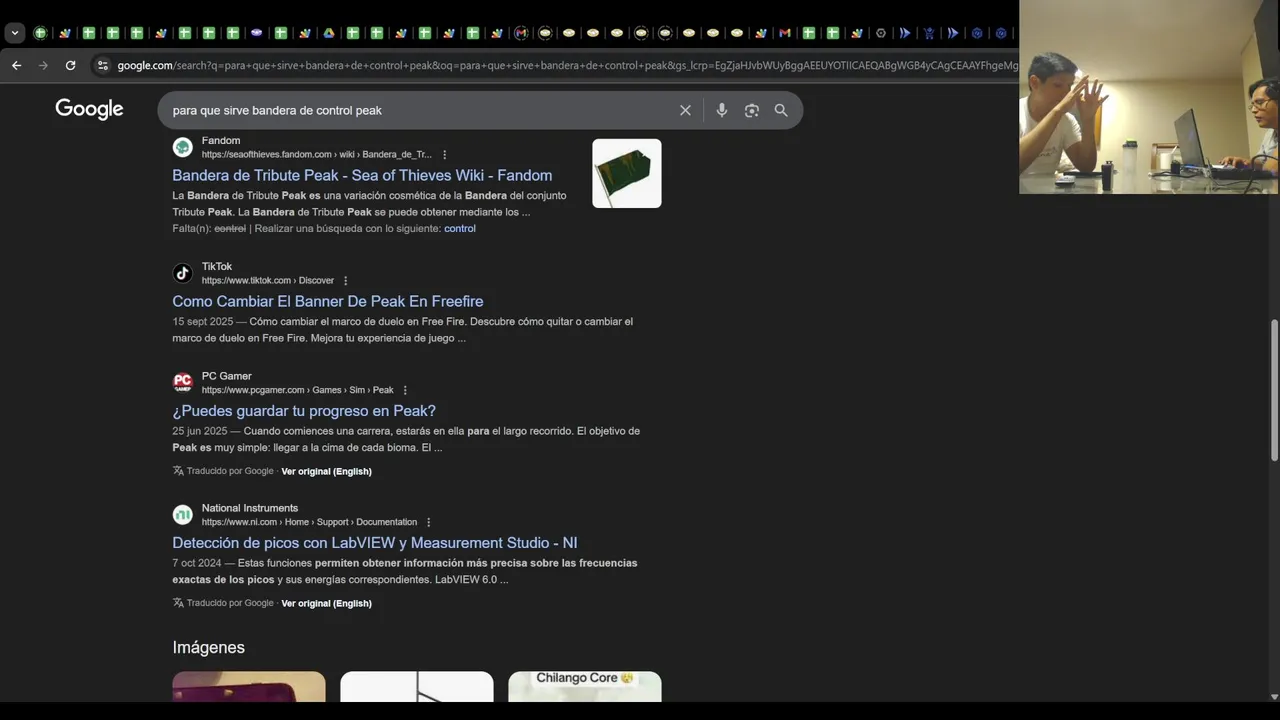Clear the search query with the X
The width and height of the screenshot is (1280, 720).
(685, 110)
